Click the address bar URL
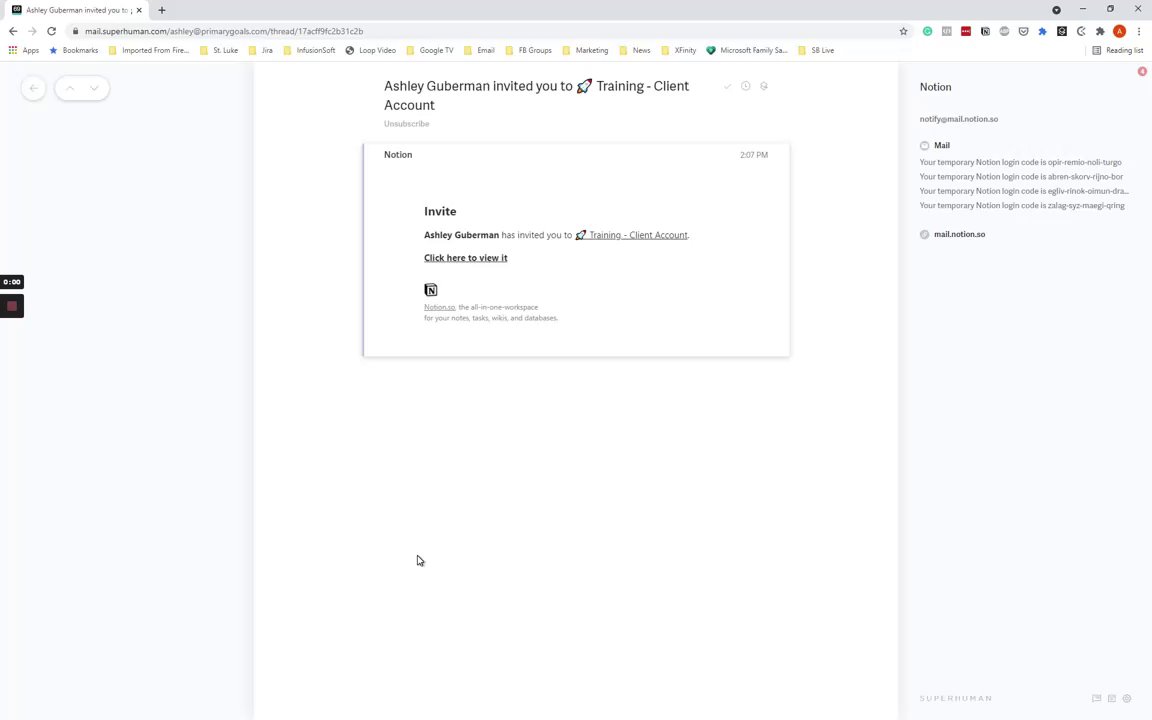This screenshot has height=720, width=1152. point(224,32)
